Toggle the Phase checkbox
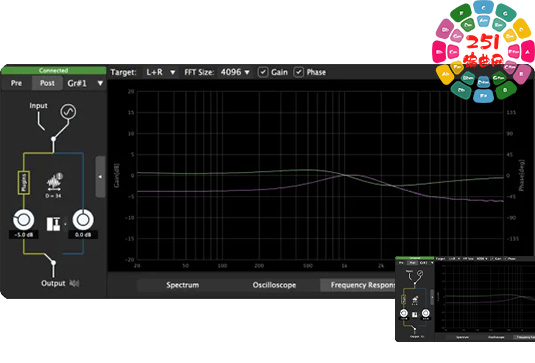Image resolution: width=535 pixels, height=363 pixels. 299,72
